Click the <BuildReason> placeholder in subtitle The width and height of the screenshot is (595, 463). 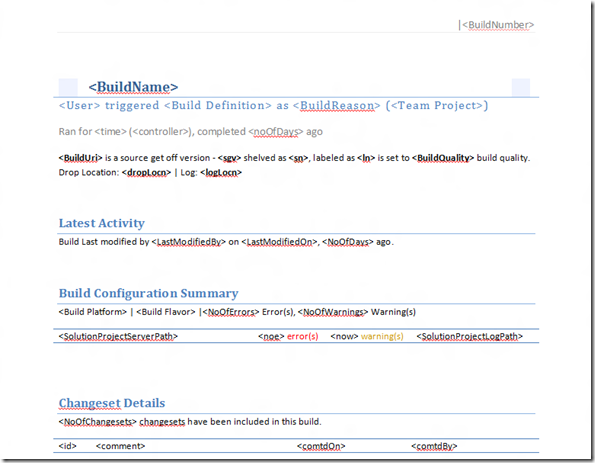click(x=337, y=106)
